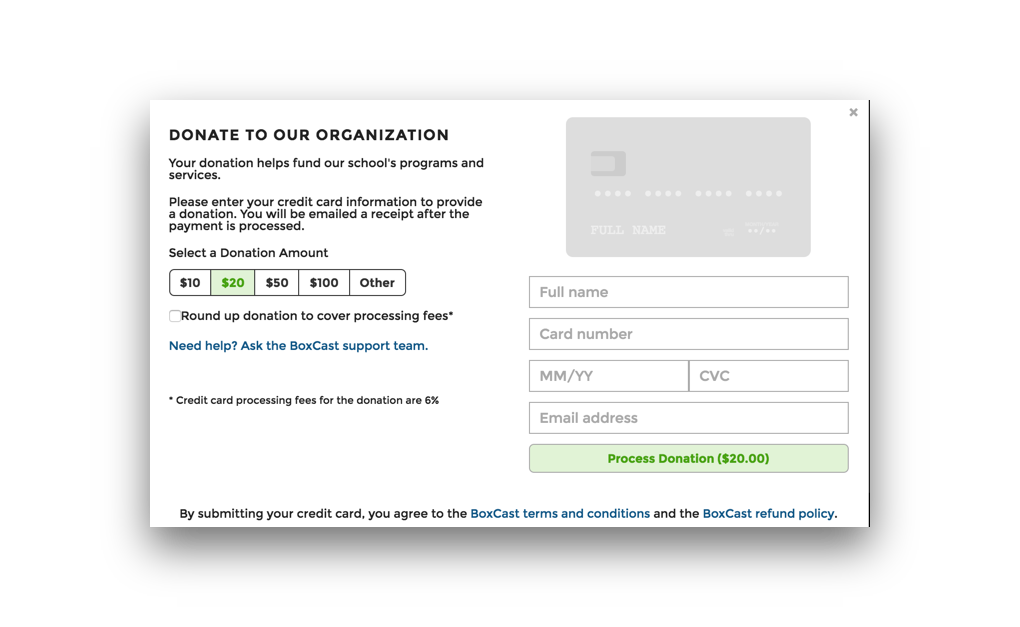Open BoxCast terms and conditions link

pyautogui.click(x=560, y=513)
